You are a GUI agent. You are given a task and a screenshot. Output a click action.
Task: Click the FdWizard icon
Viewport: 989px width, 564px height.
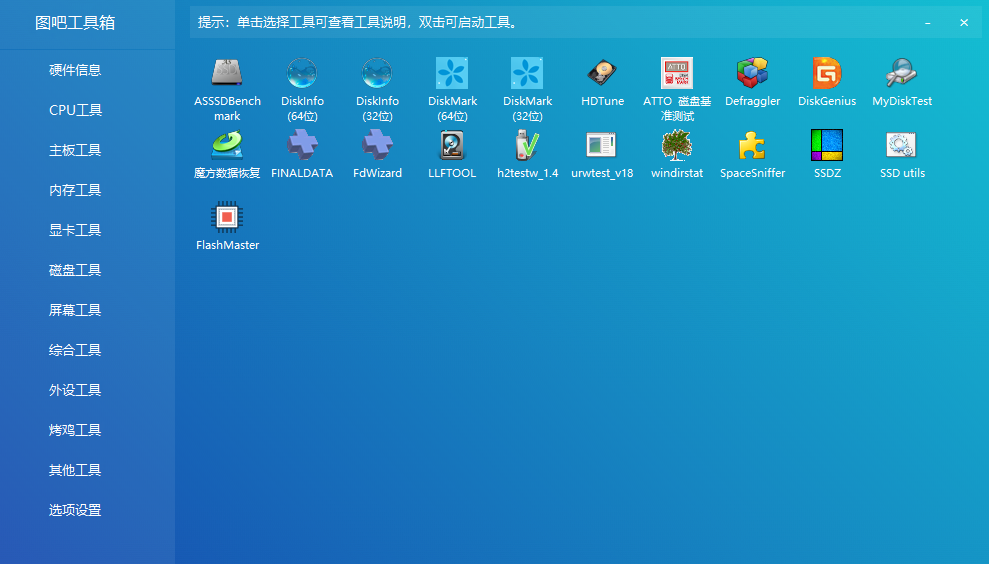[x=377, y=145]
